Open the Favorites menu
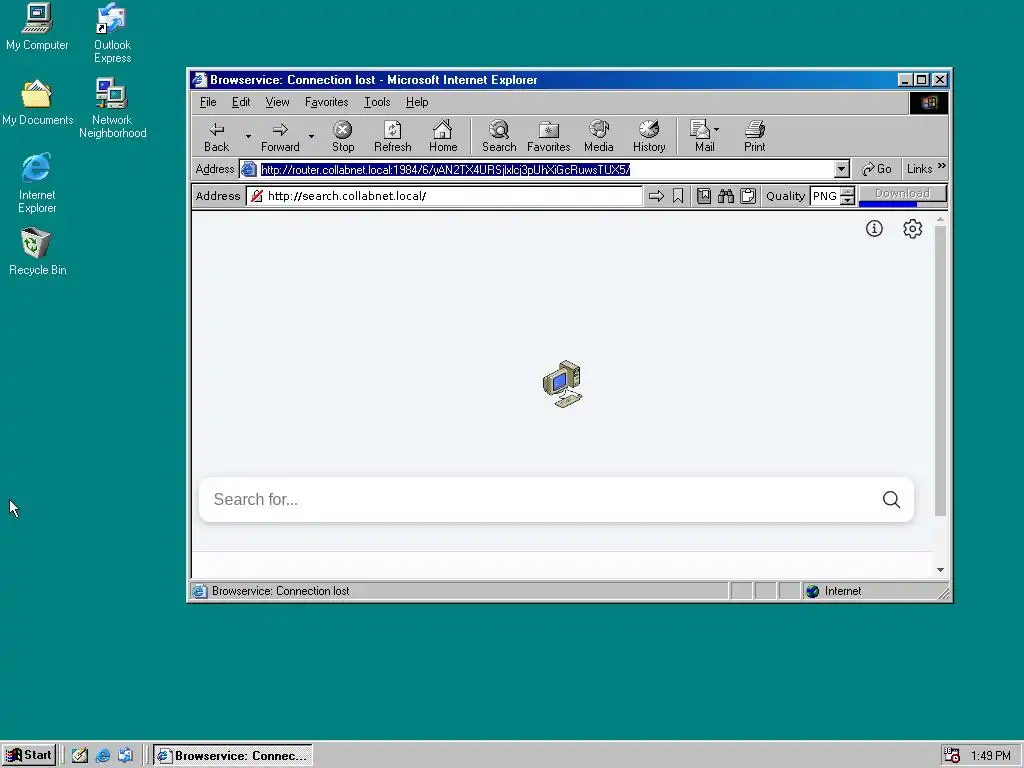This screenshot has height=768, width=1024. click(327, 102)
